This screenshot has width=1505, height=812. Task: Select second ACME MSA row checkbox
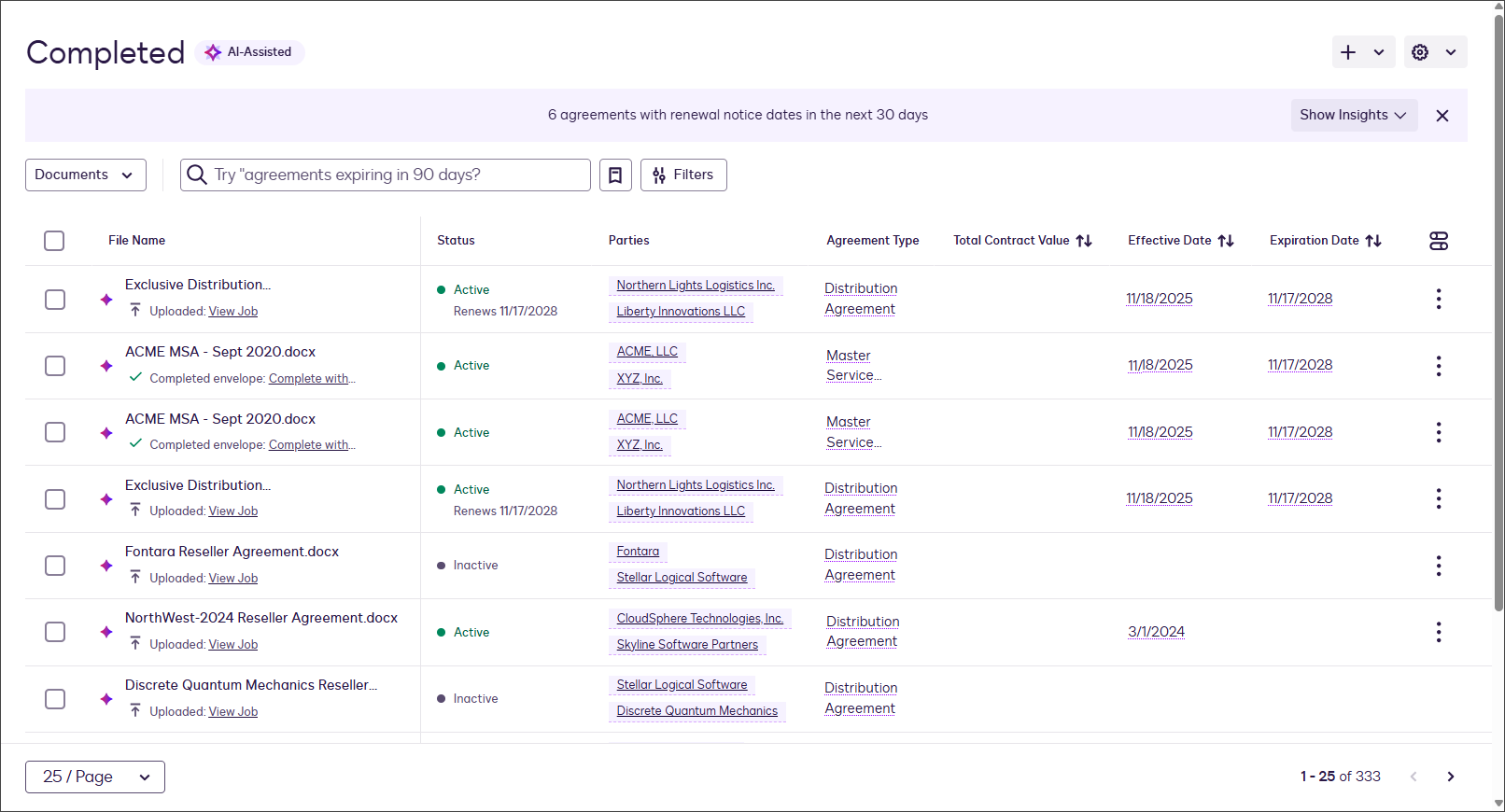tap(55, 432)
